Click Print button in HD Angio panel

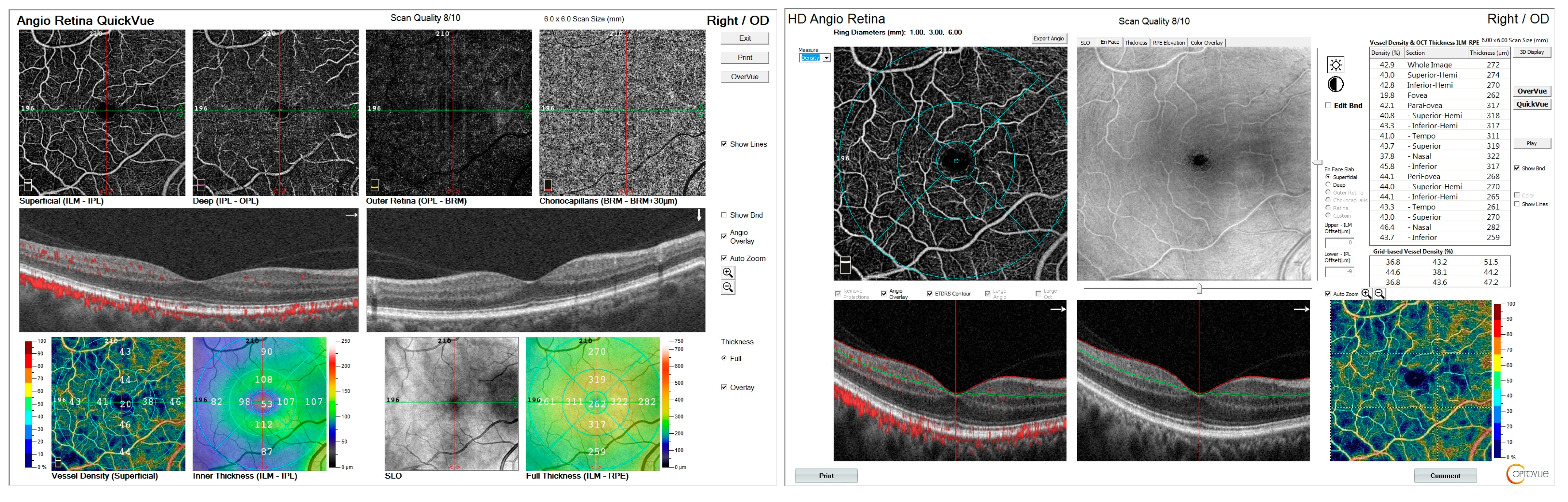pos(826,476)
